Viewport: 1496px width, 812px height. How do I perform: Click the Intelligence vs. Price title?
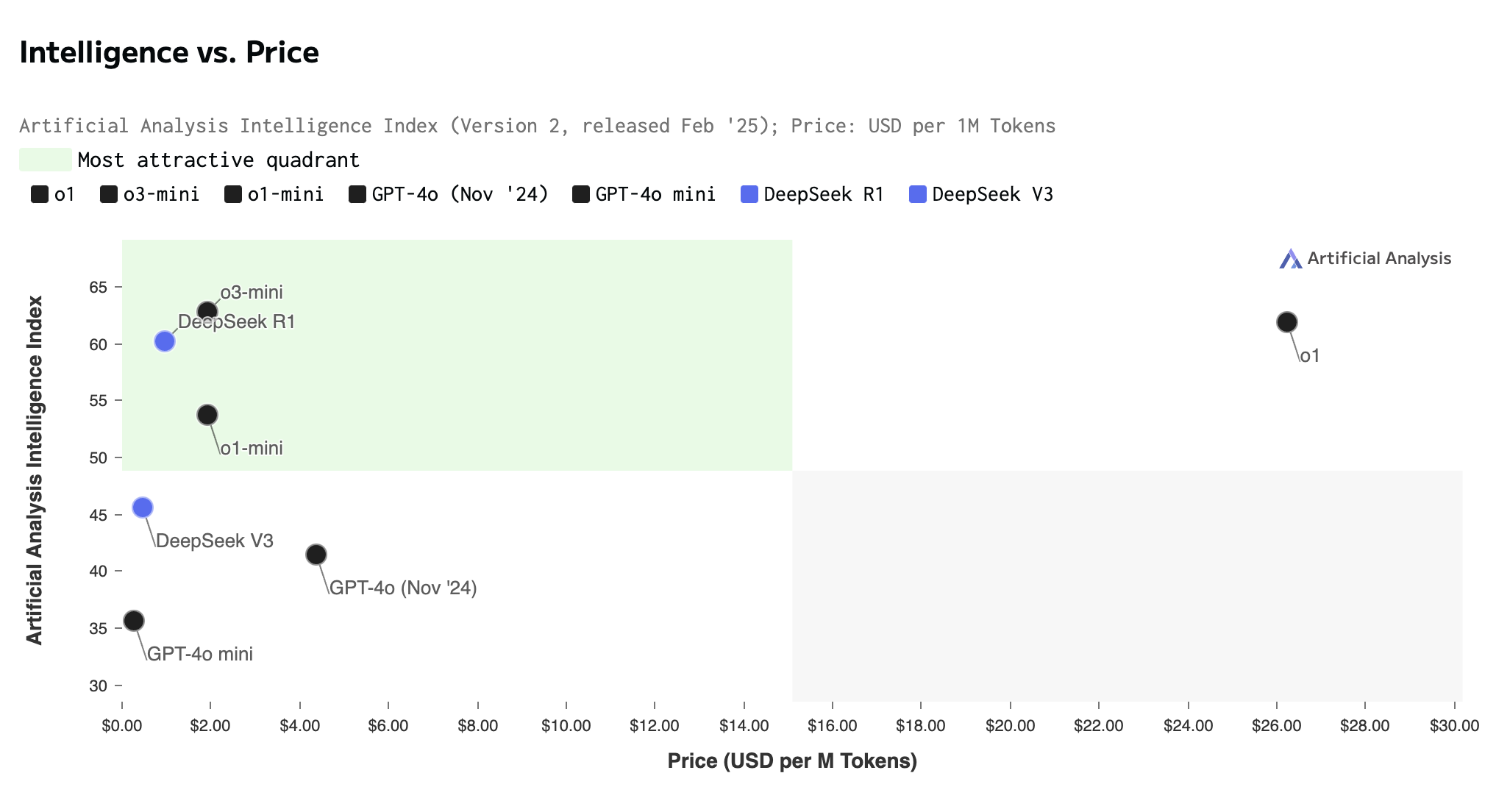coord(169,53)
